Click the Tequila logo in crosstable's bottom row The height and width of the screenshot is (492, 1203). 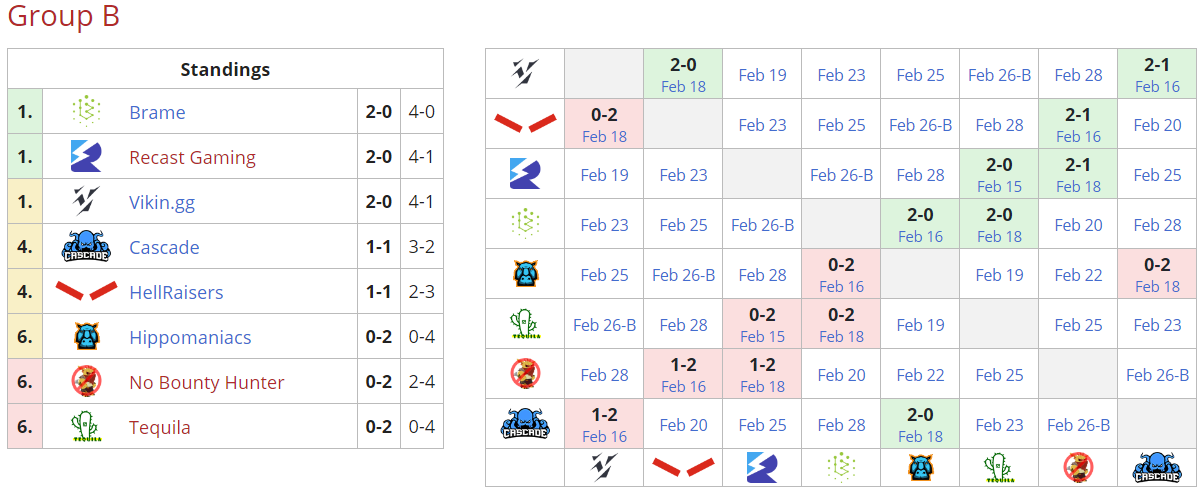tap(999, 467)
